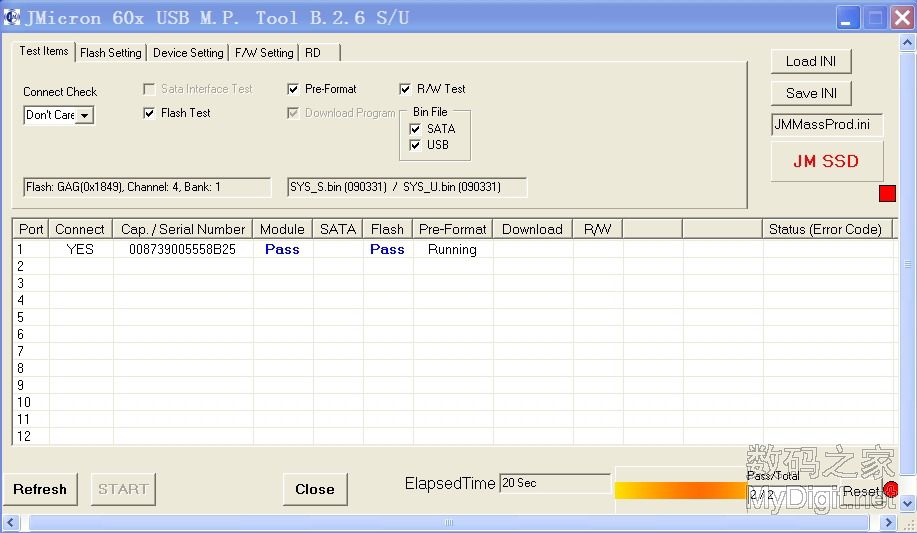Click the Connect column header

click(81, 229)
